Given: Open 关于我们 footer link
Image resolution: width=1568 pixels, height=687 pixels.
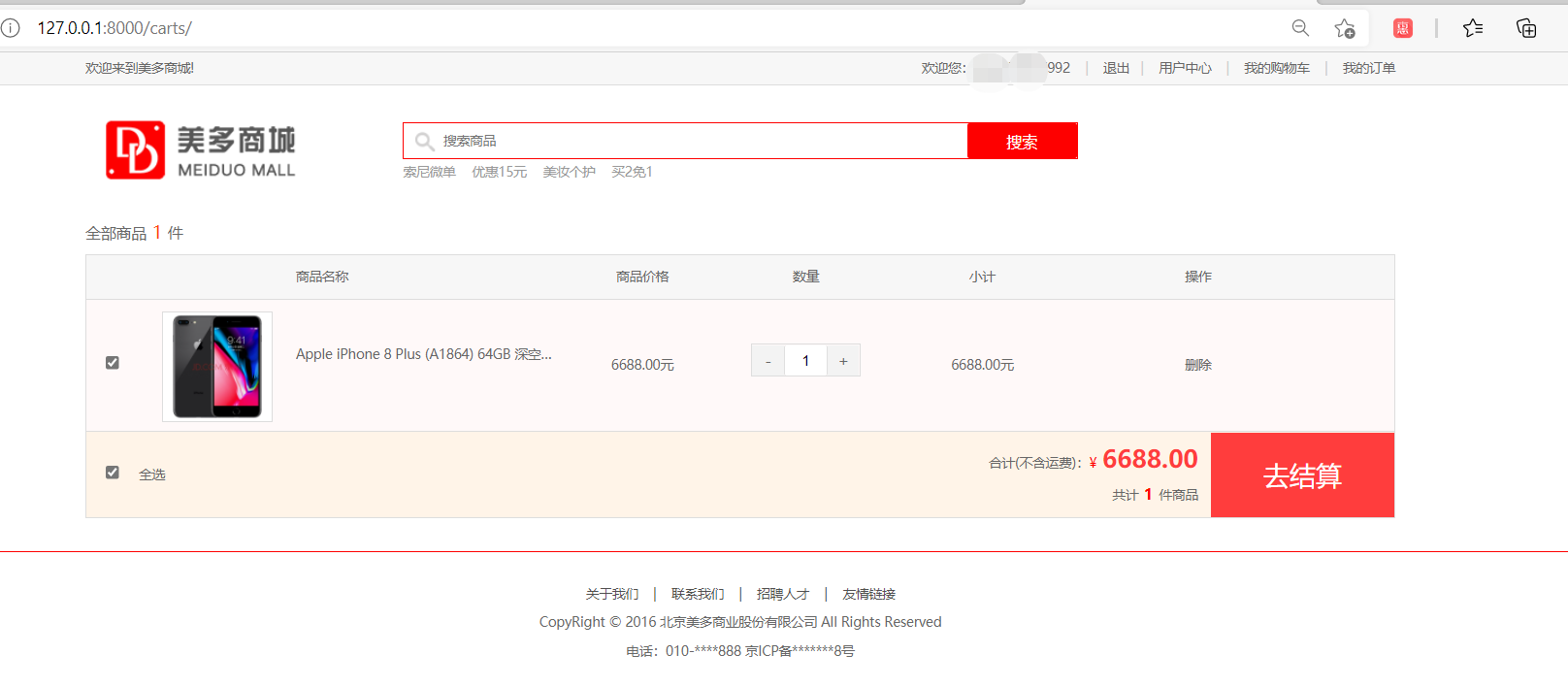Looking at the screenshot, I should point(612,594).
